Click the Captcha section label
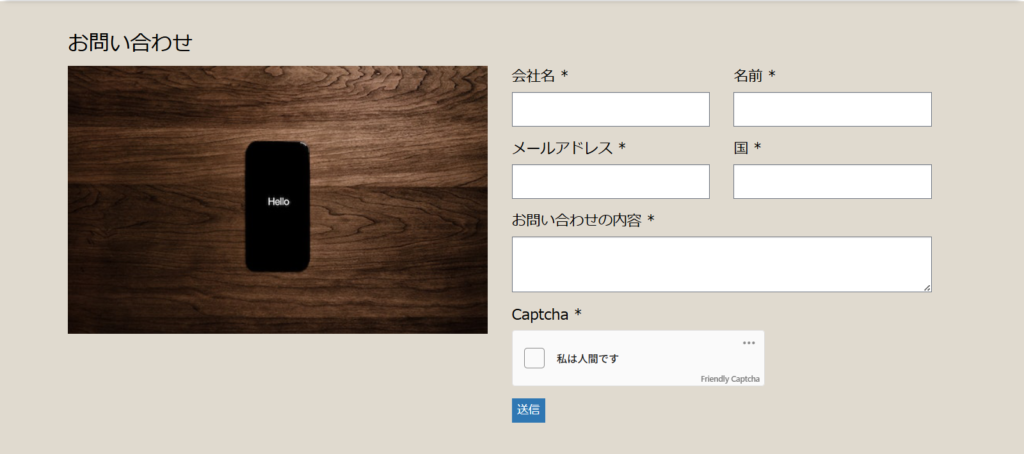Screen dimensions: 1024x454 [540, 314]
